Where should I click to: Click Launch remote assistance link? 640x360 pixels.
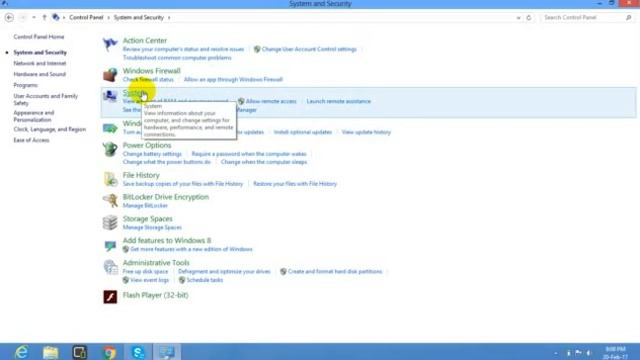point(339,101)
